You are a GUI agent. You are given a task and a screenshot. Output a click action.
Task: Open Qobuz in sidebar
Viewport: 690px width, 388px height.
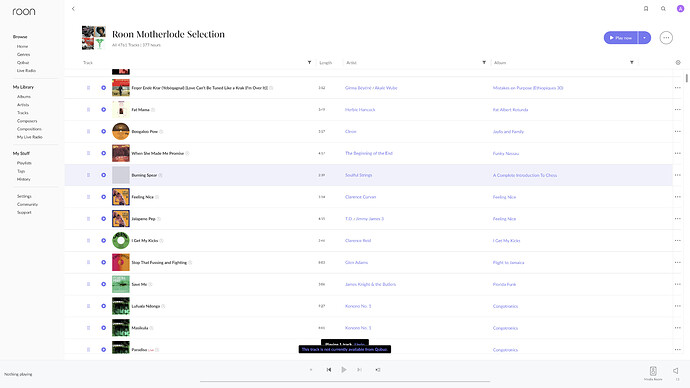coord(23,62)
